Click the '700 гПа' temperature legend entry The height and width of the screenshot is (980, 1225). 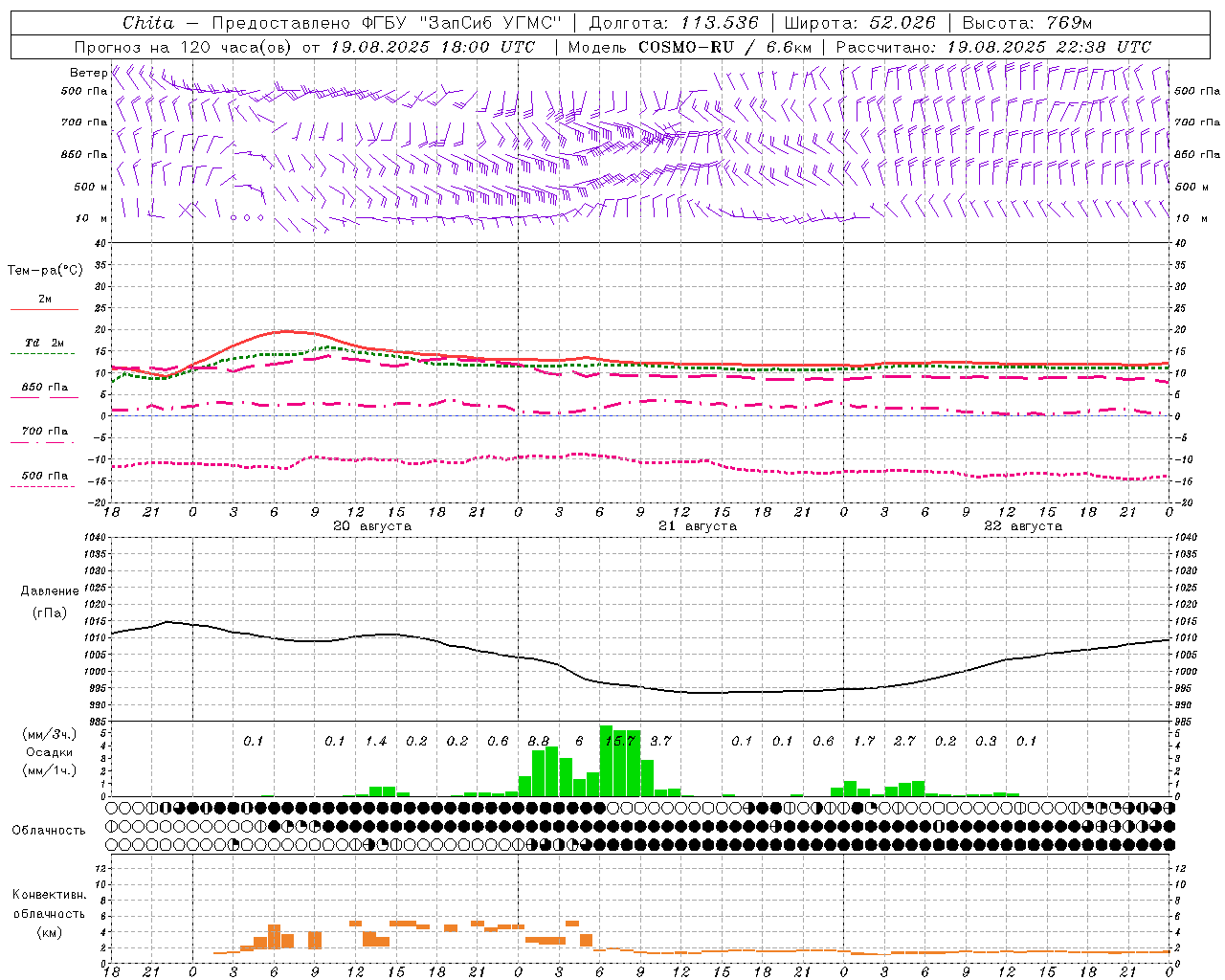tap(44, 432)
